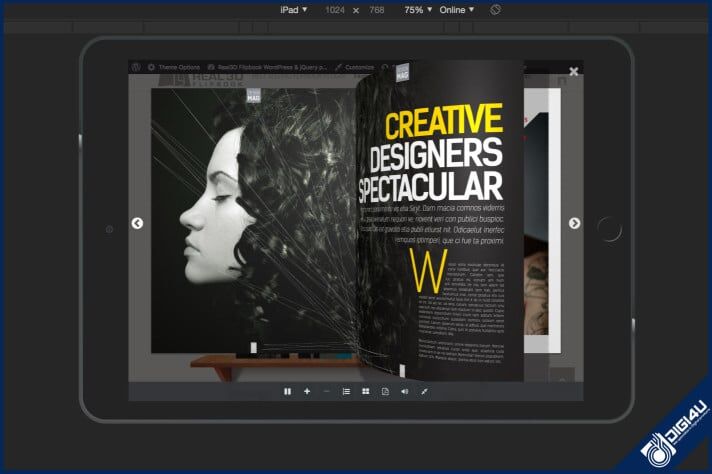
Task: Click Customize in the admin bar
Action: 358,67
